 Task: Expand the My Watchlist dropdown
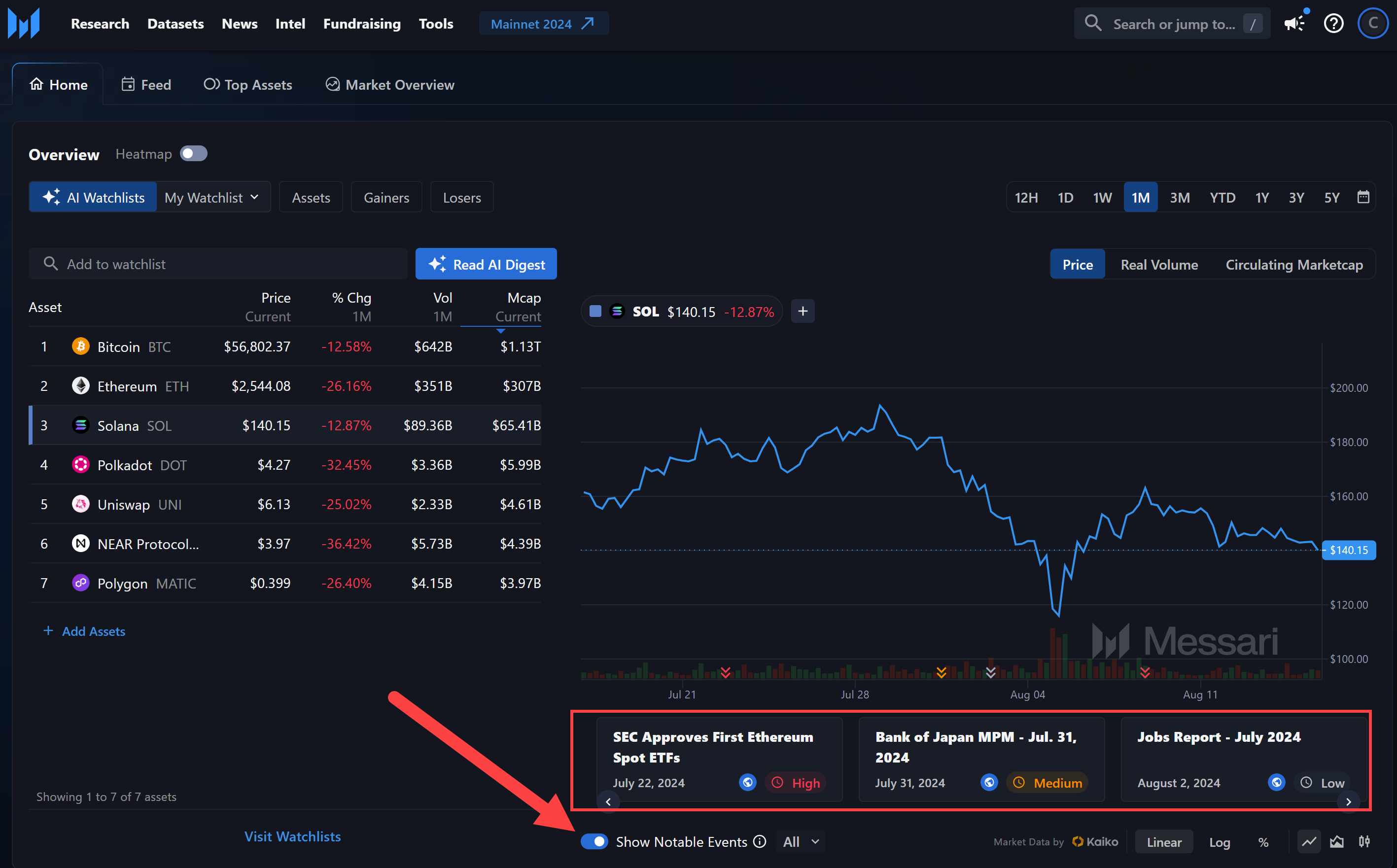(212, 198)
